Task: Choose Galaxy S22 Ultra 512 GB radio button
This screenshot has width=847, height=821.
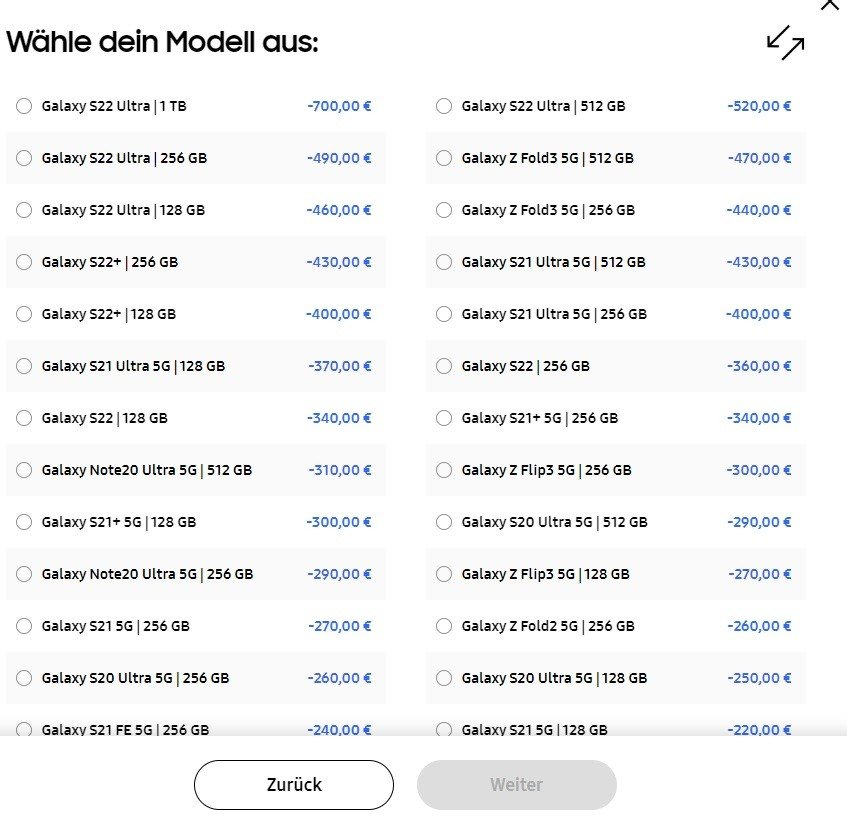Action: (x=444, y=106)
